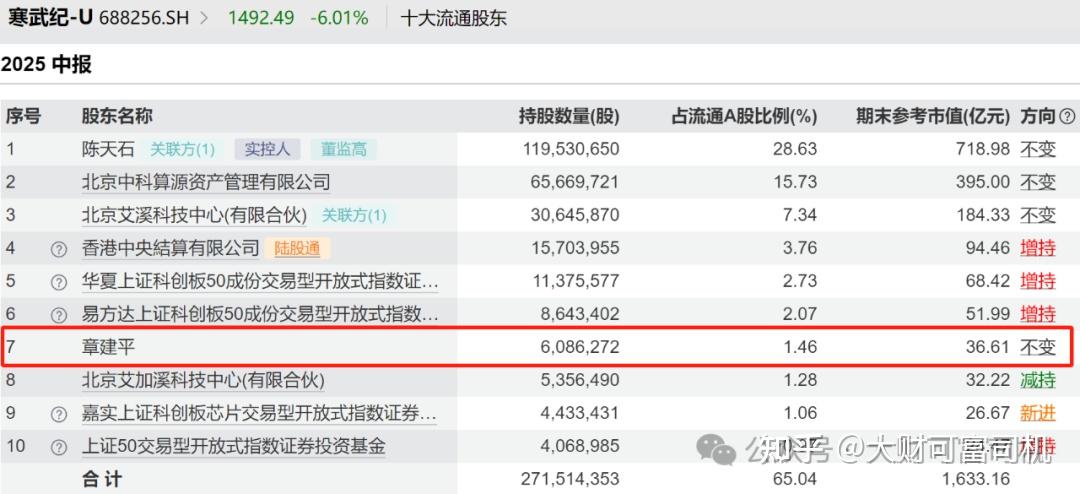
Task: Click stock price 1492.49
Action: coord(260,18)
